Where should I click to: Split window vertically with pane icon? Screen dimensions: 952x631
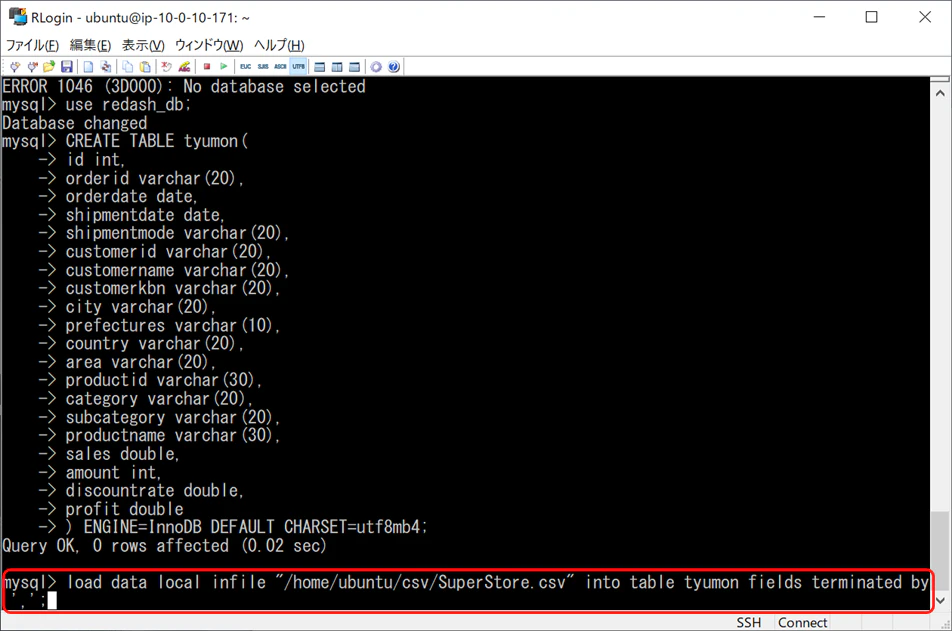click(338, 67)
